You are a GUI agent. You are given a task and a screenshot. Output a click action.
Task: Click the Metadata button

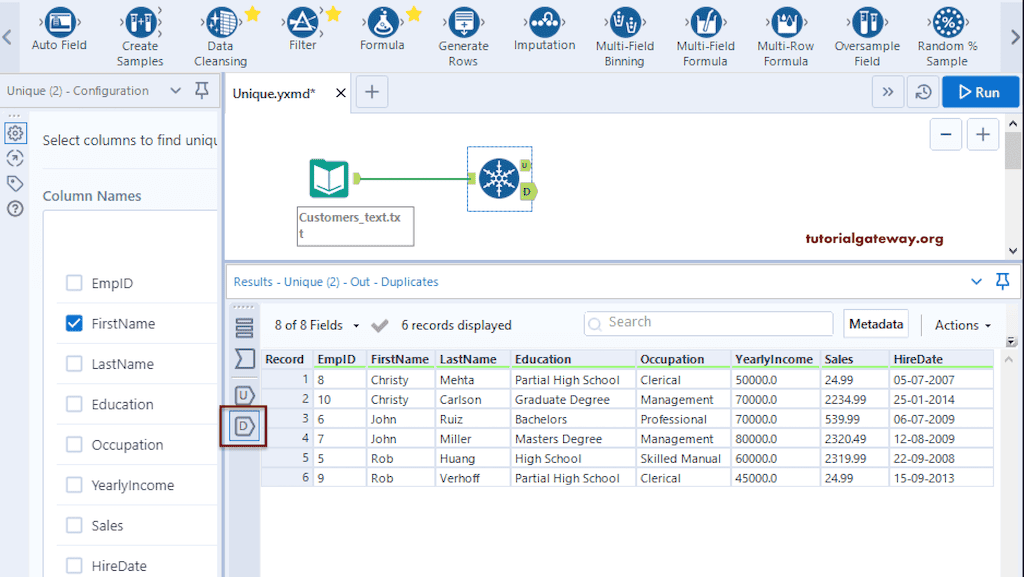click(x=876, y=323)
